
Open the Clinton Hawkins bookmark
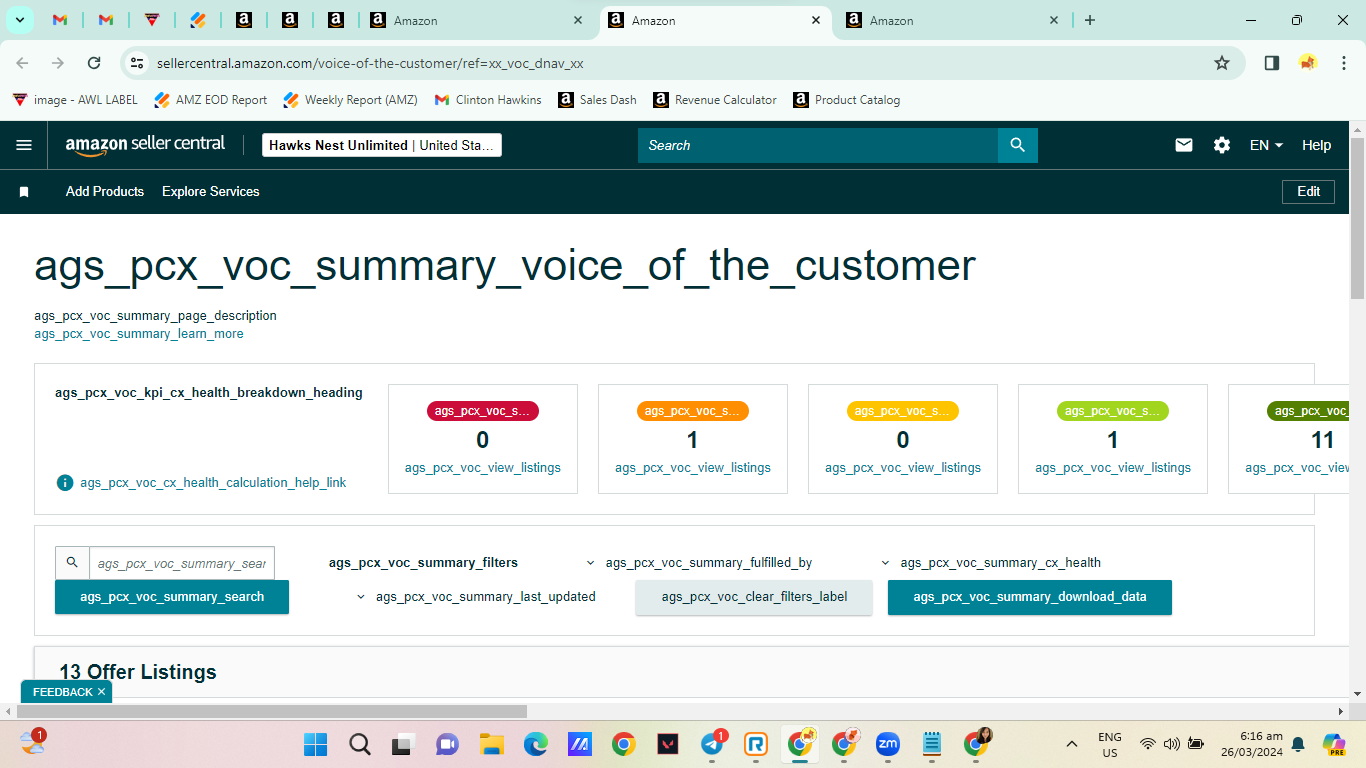pos(488,100)
